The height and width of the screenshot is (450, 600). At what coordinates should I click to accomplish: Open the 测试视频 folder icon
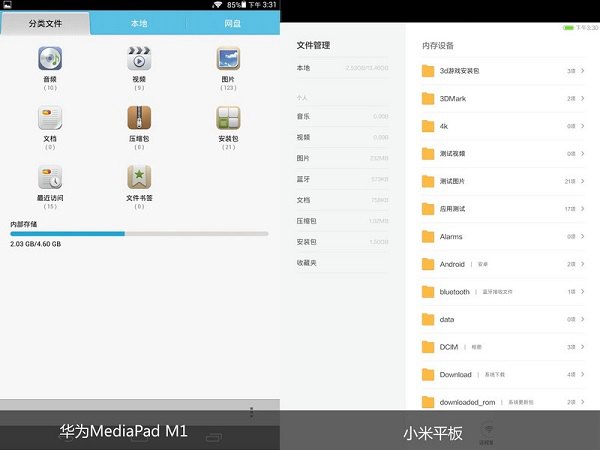(x=428, y=153)
